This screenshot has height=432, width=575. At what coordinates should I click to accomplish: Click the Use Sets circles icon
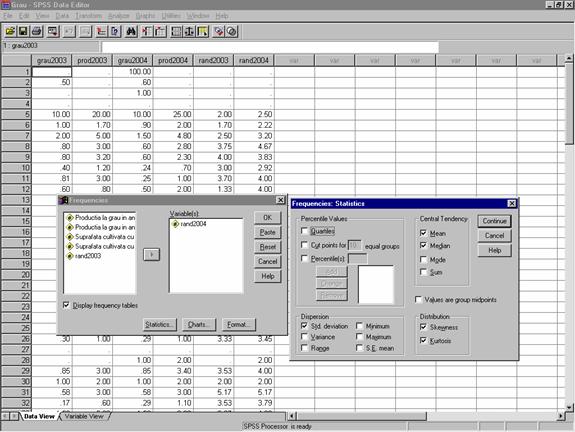pos(232,32)
